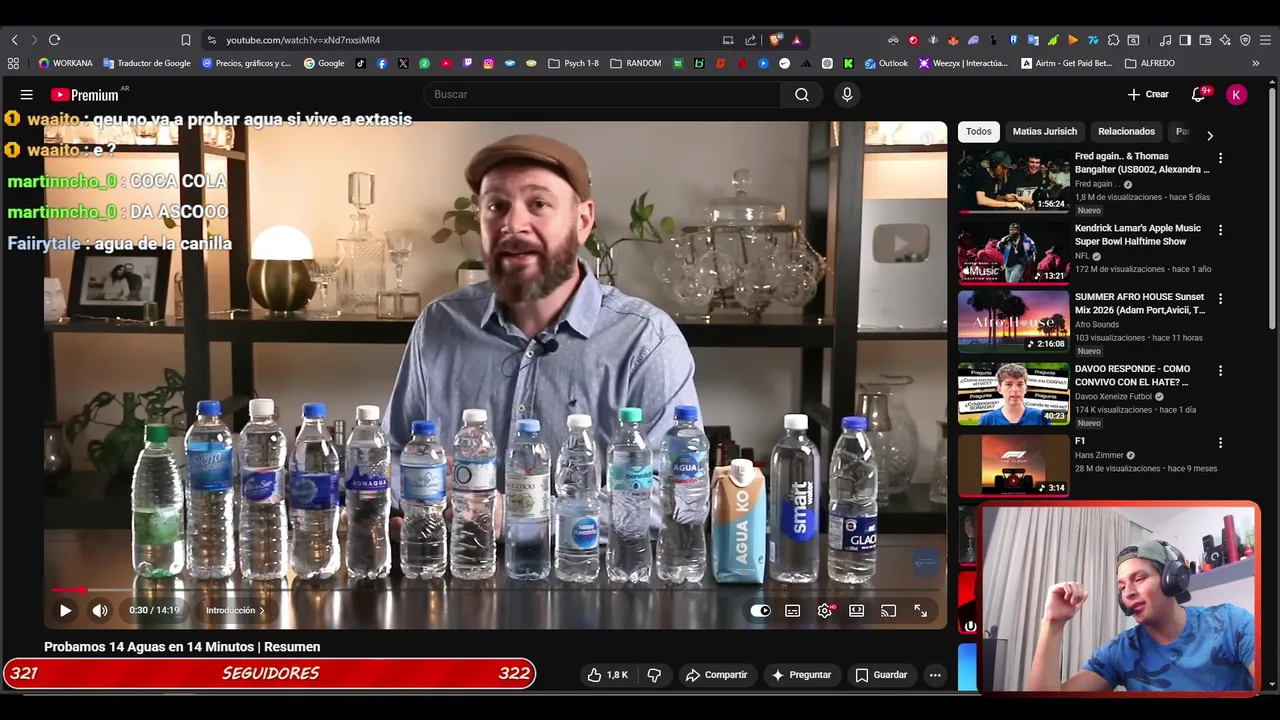Open the Brave Shields lion icon
The width and height of the screenshot is (1280, 720).
click(x=775, y=40)
